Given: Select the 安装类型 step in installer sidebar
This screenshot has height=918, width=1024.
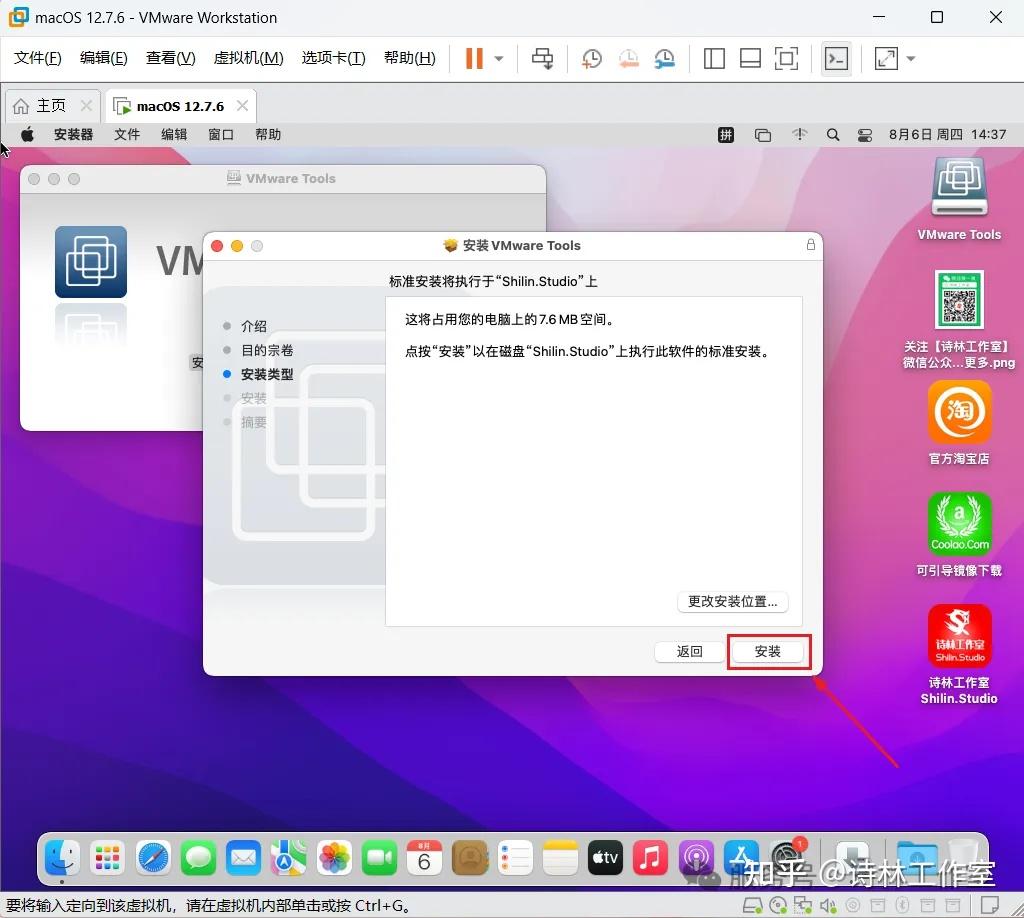Looking at the screenshot, I should (x=267, y=374).
